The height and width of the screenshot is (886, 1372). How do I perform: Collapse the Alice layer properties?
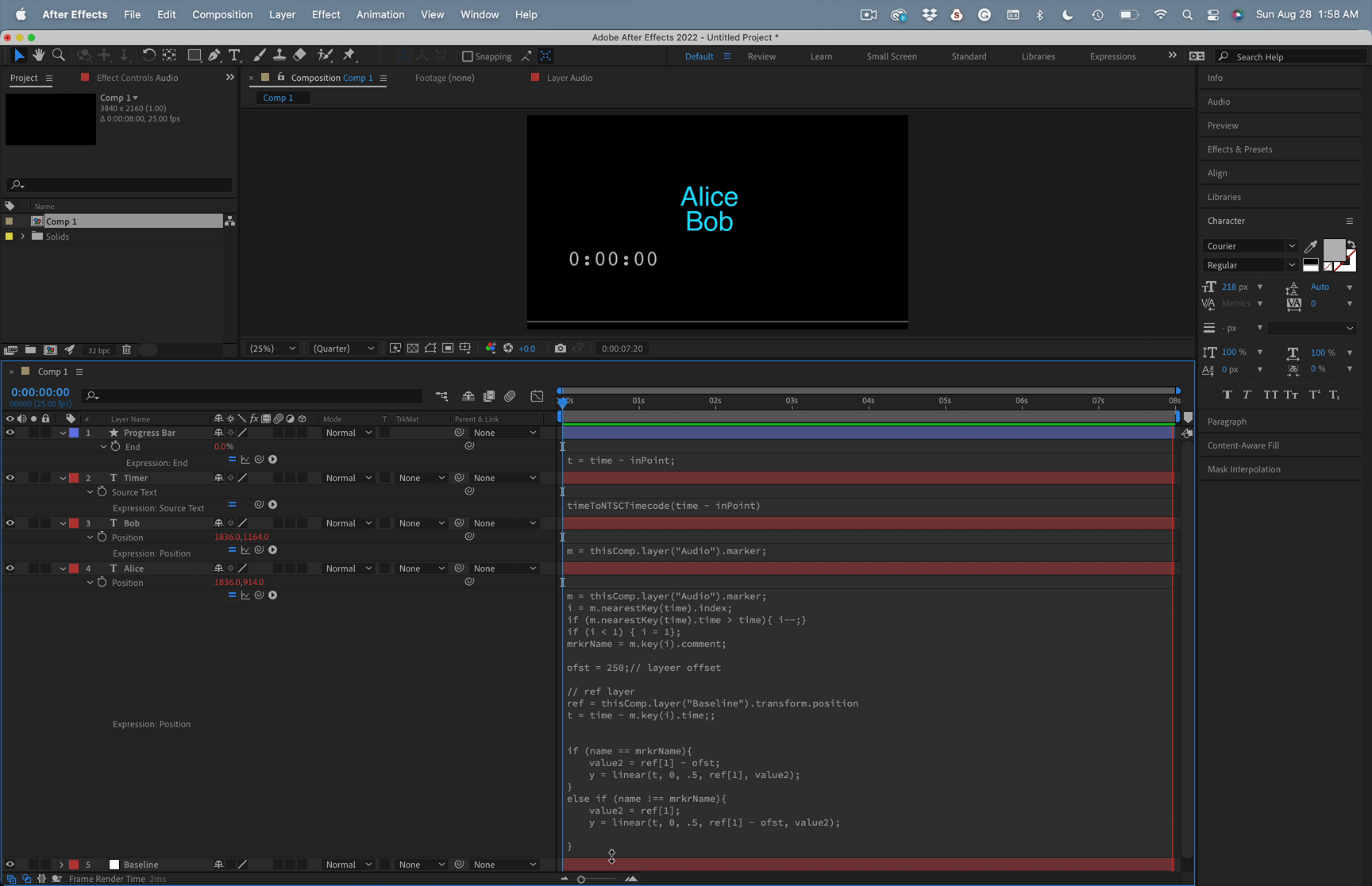pyautogui.click(x=63, y=568)
